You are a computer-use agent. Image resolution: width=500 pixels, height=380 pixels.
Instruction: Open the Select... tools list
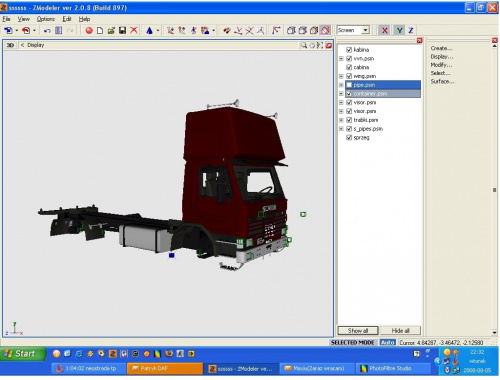(x=440, y=73)
